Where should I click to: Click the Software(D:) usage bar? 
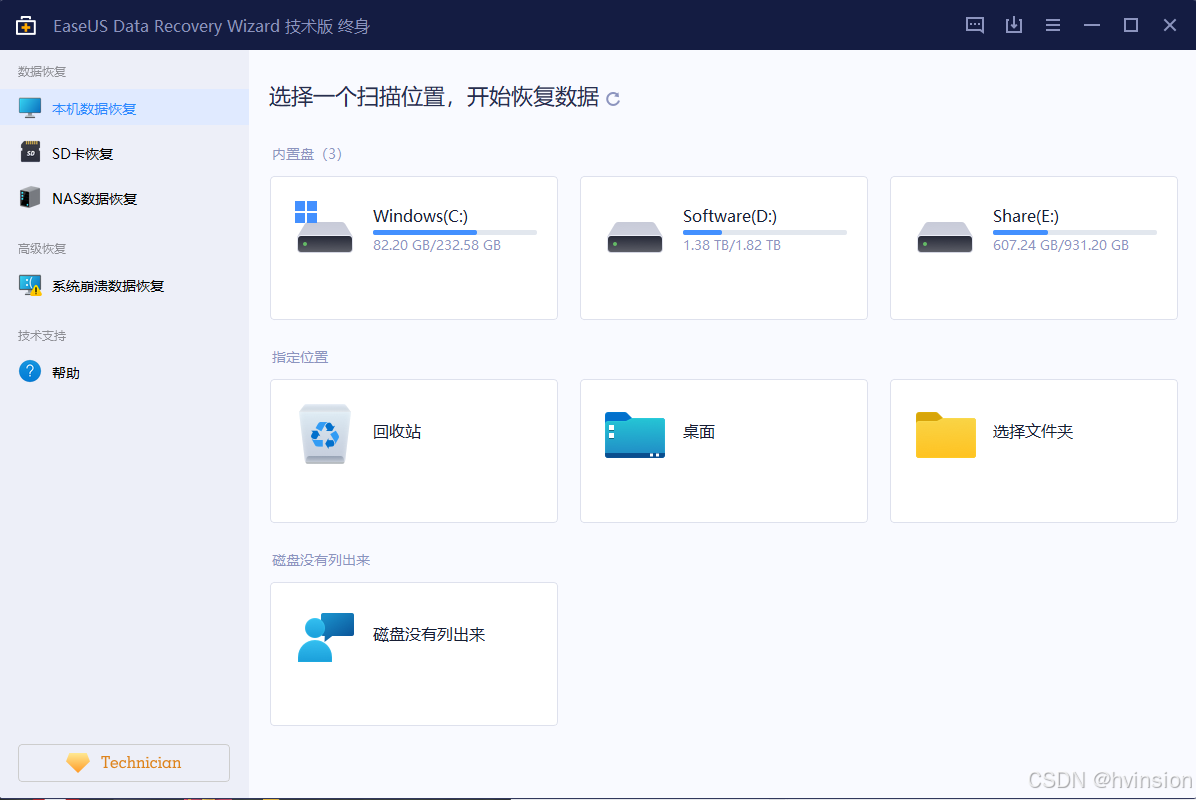pyautogui.click(x=764, y=233)
